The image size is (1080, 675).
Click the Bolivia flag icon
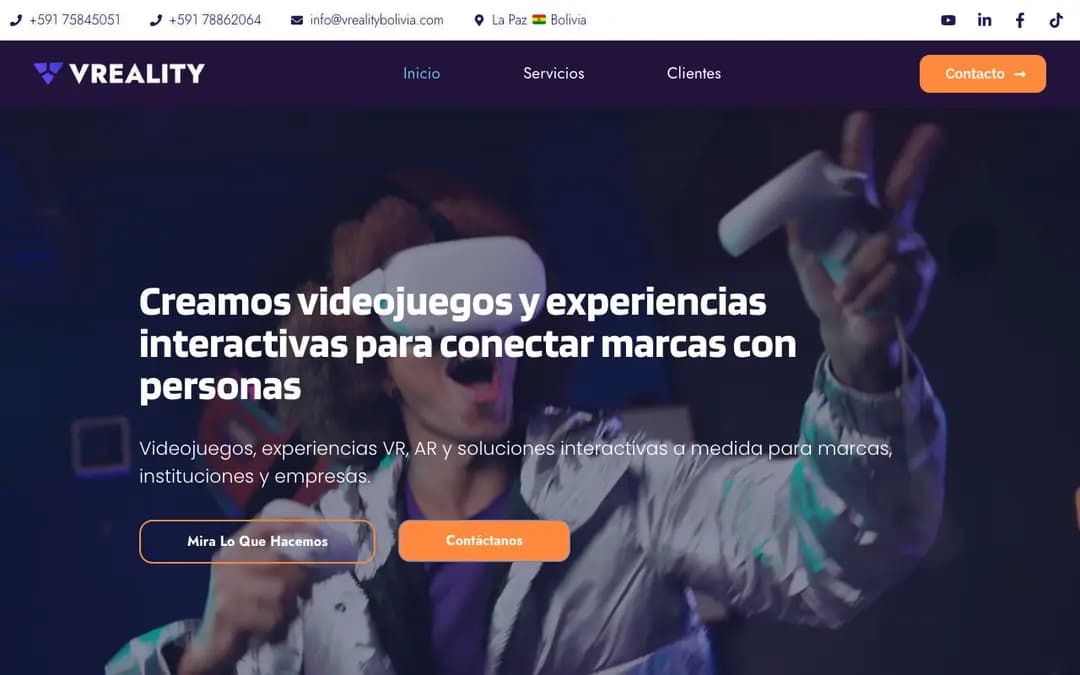point(539,19)
